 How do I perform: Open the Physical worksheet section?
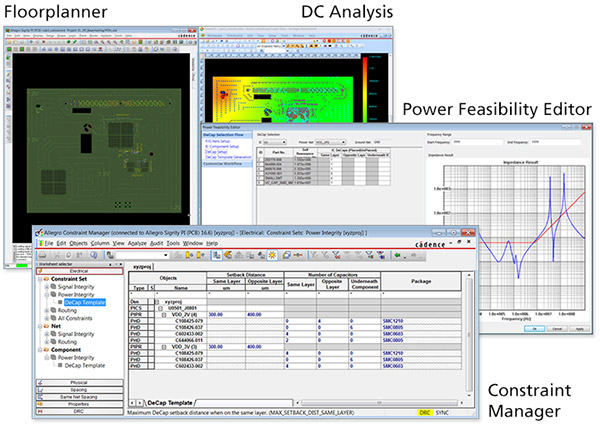tap(80, 382)
